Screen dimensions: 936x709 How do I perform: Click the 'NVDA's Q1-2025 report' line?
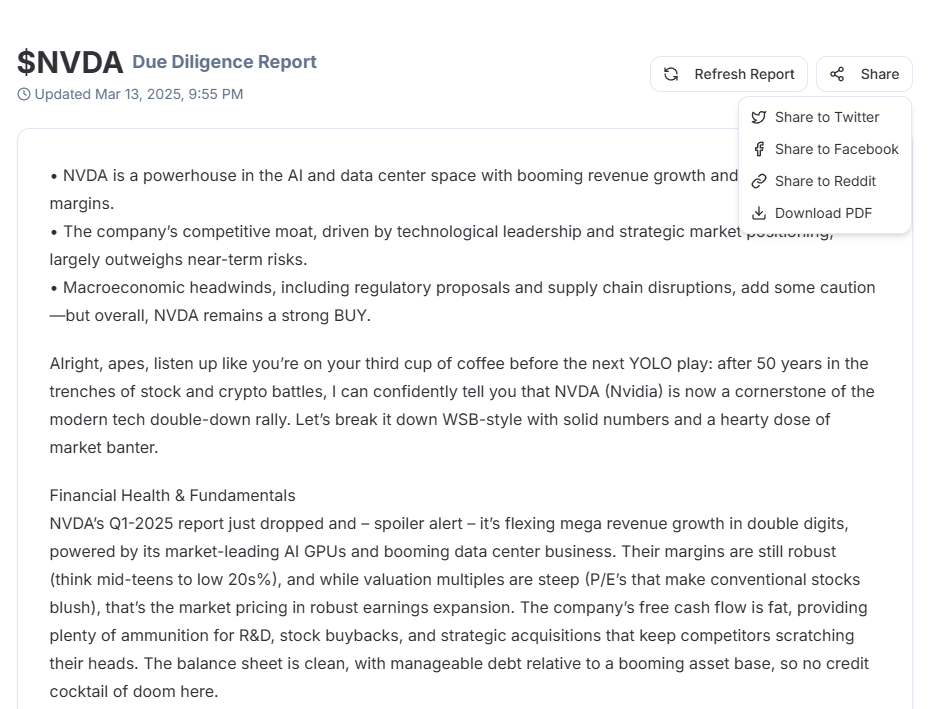point(449,523)
